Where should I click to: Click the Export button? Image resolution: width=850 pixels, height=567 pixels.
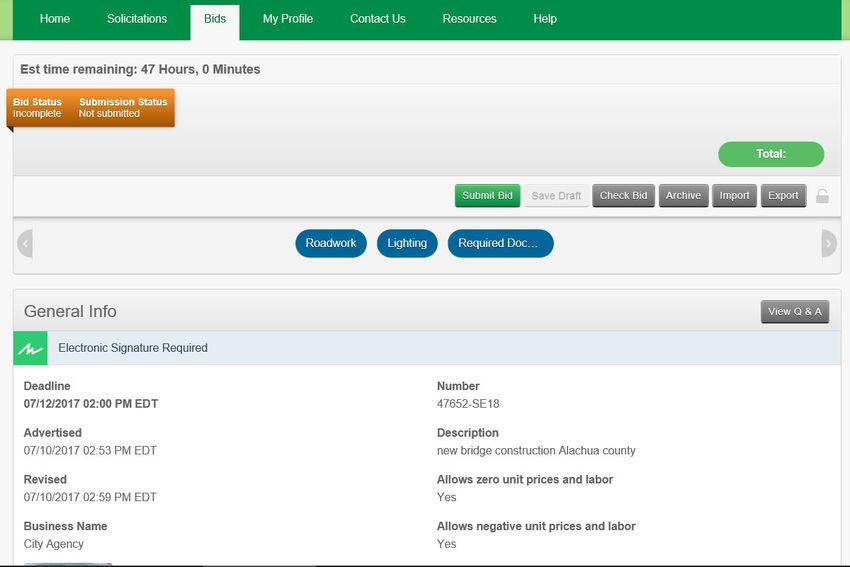point(783,196)
